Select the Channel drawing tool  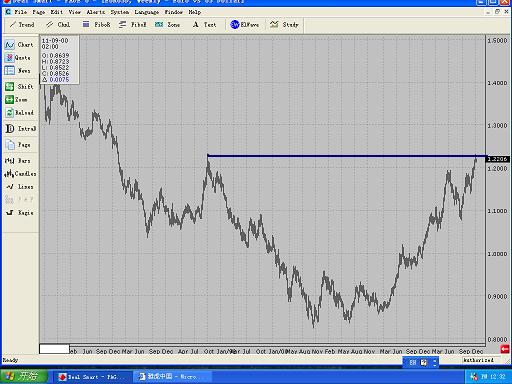pos(58,25)
